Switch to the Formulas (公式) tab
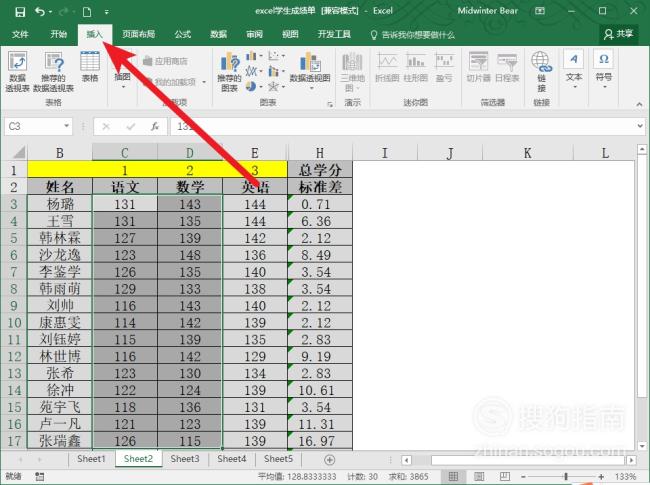The width and height of the screenshot is (650, 485). [x=182, y=34]
